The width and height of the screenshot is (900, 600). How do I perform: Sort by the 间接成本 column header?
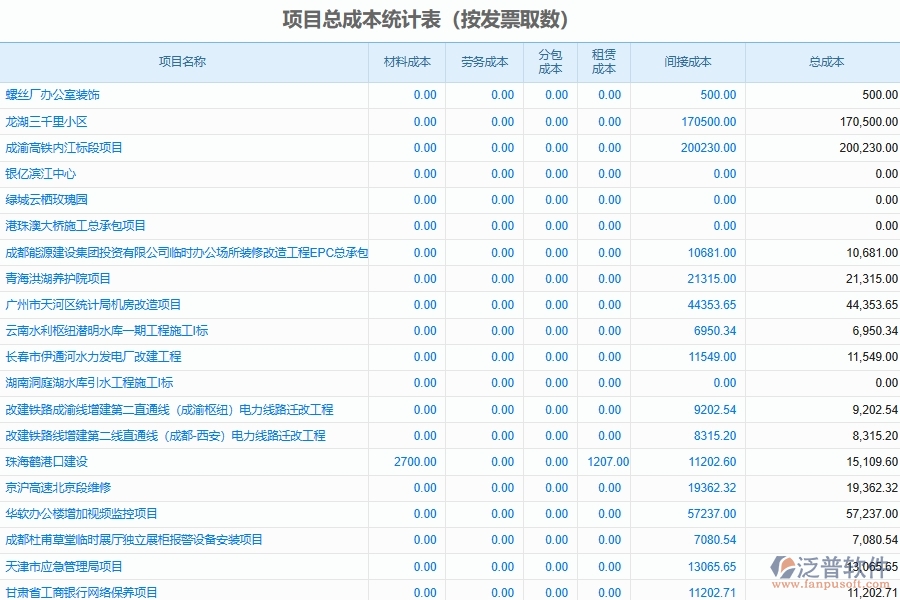click(x=689, y=61)
